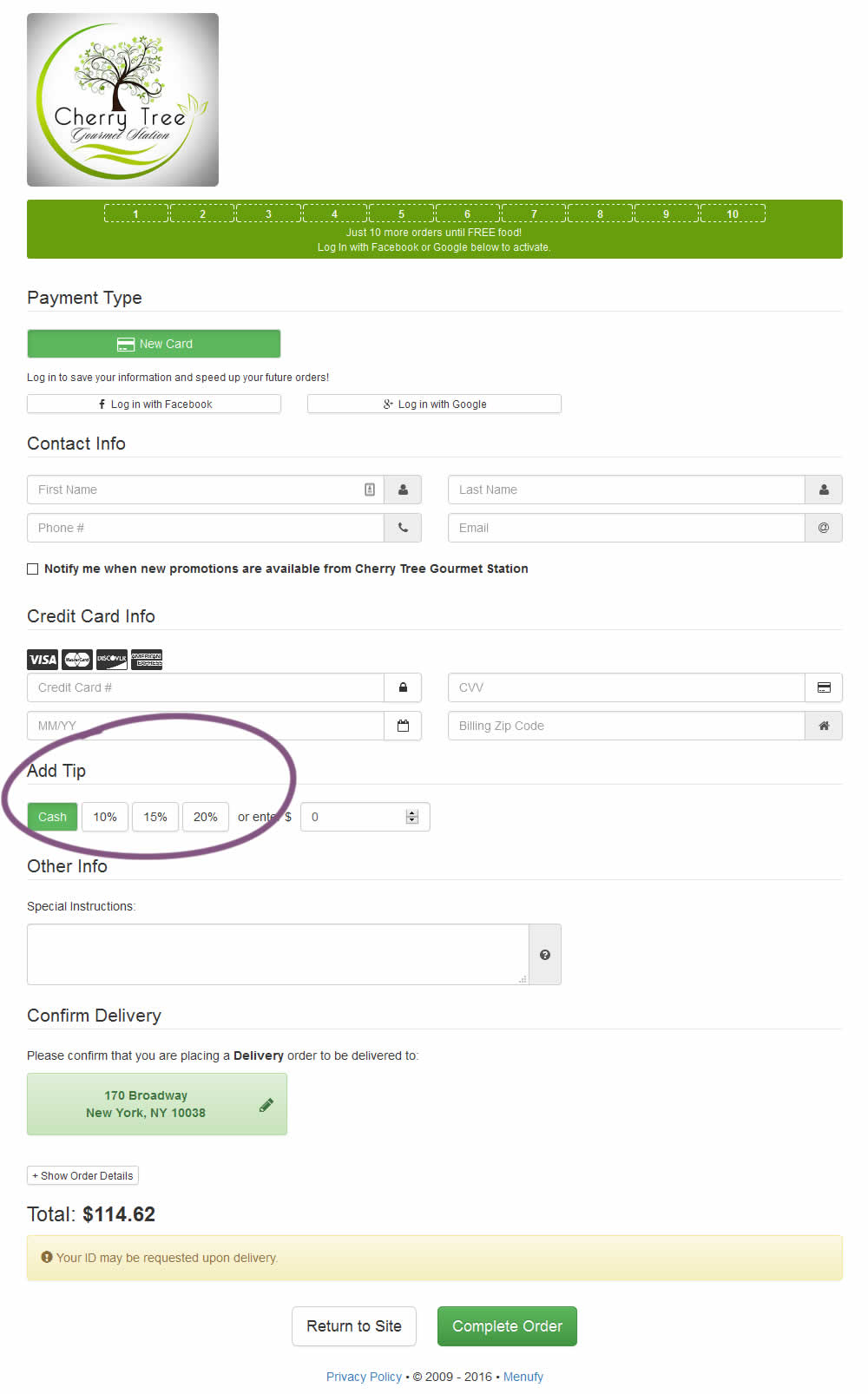Click the help question mark beside Special Instructions
This screenshot has height=1394, width=868.
point(545,955)
